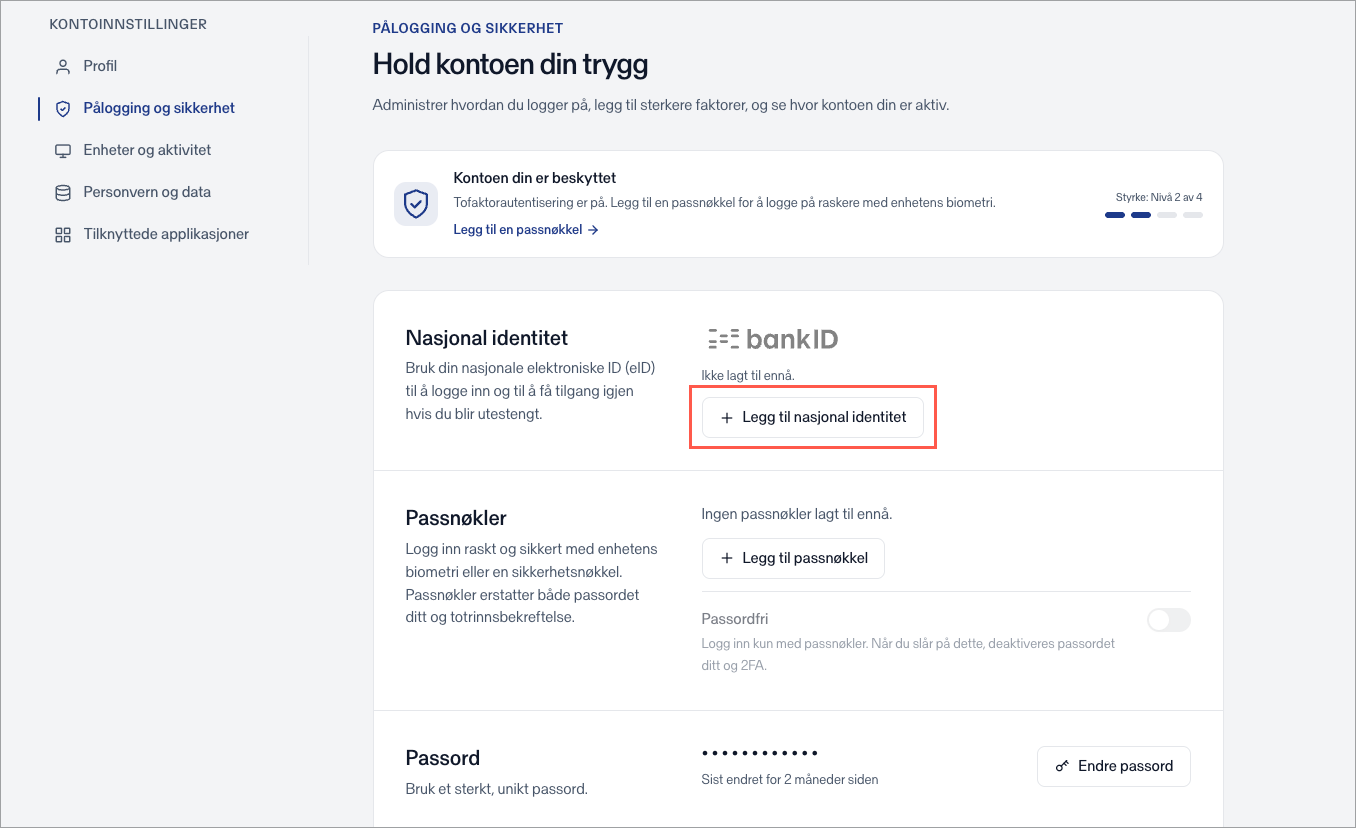Toggle the Passordfri switch

click(x=1168, y=620)
